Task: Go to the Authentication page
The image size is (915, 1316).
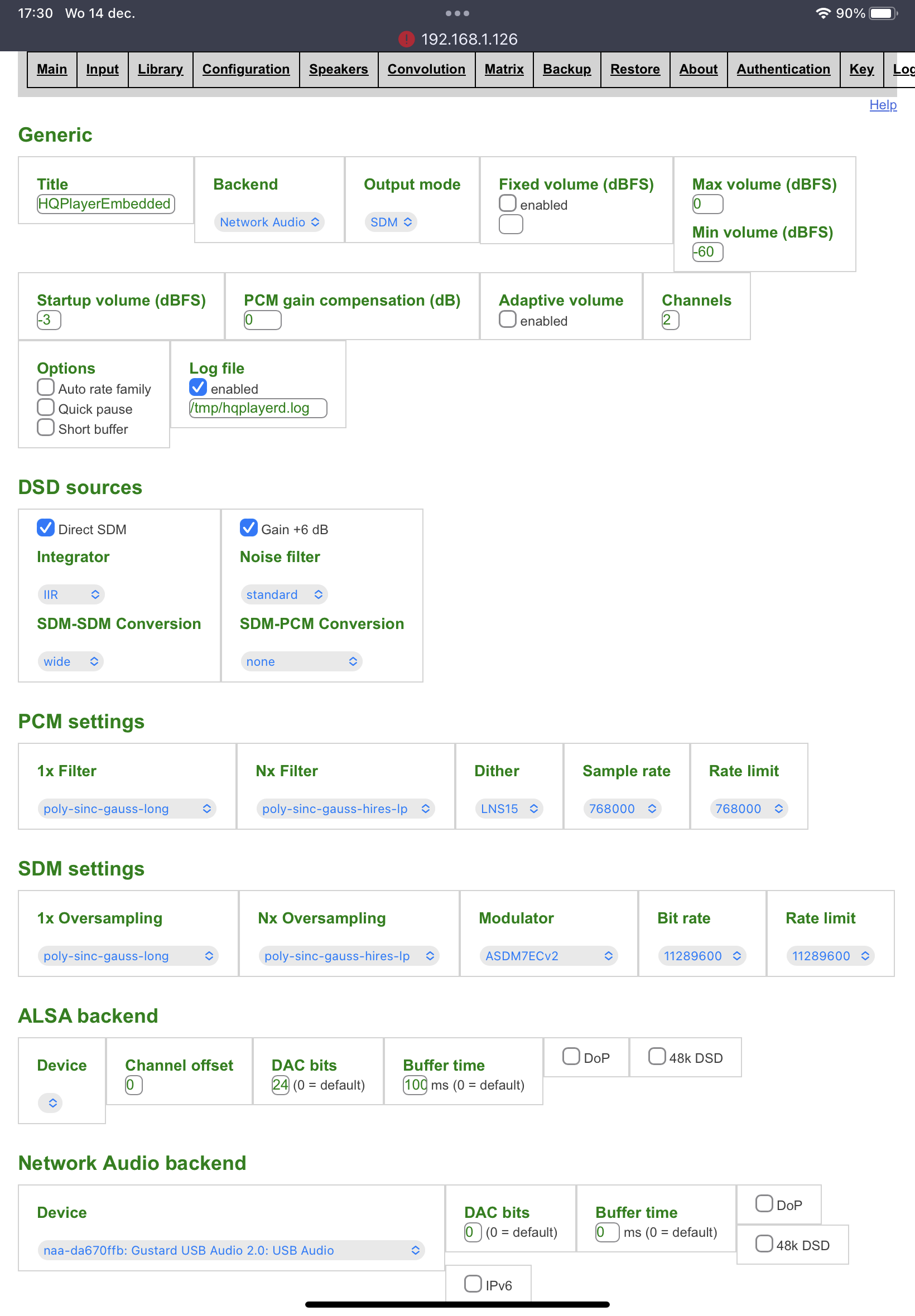Action: coord(783,69)
